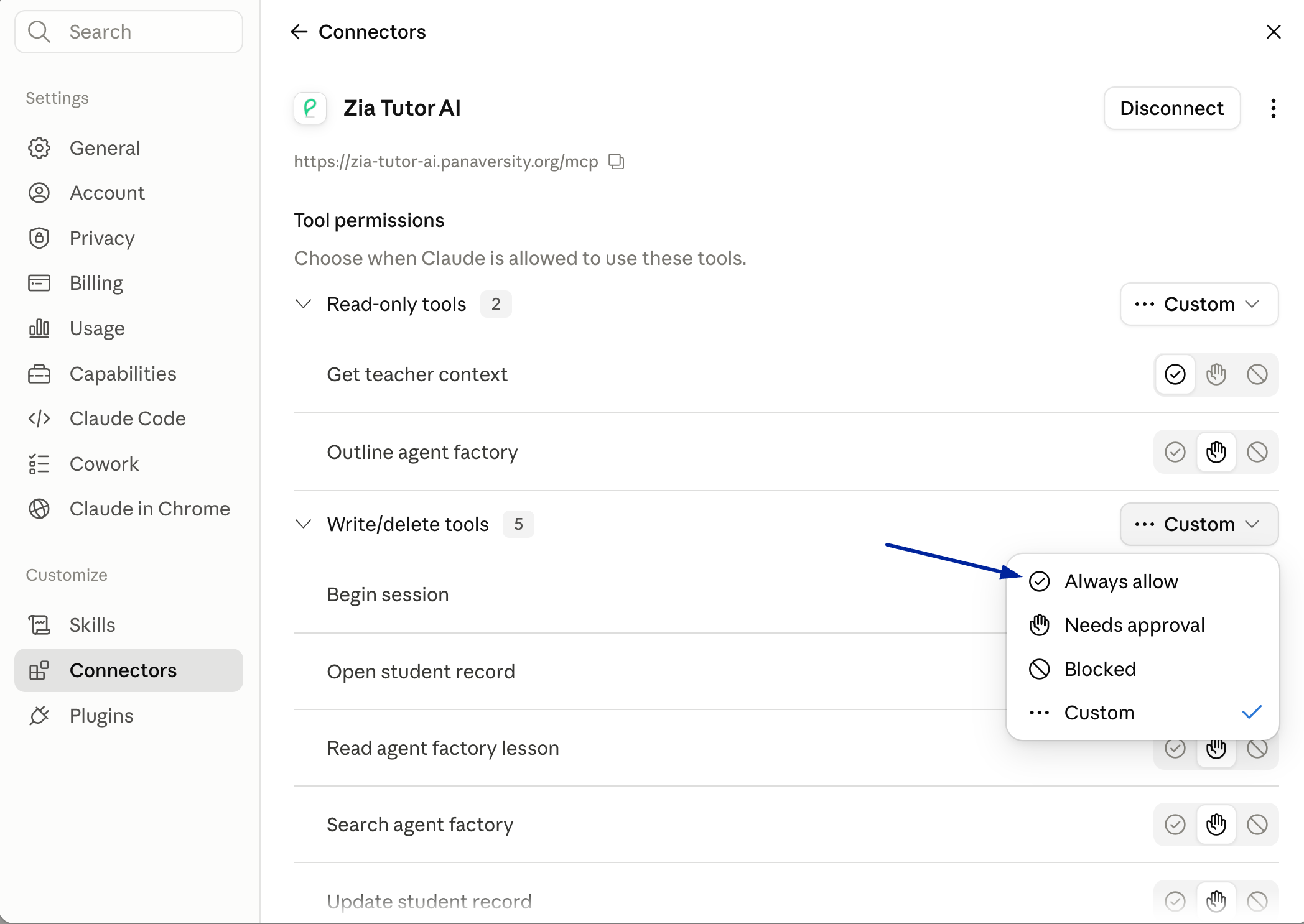Click the Usage bar chart icon
The image size is (1304, 924).
[x=39, y=328]
